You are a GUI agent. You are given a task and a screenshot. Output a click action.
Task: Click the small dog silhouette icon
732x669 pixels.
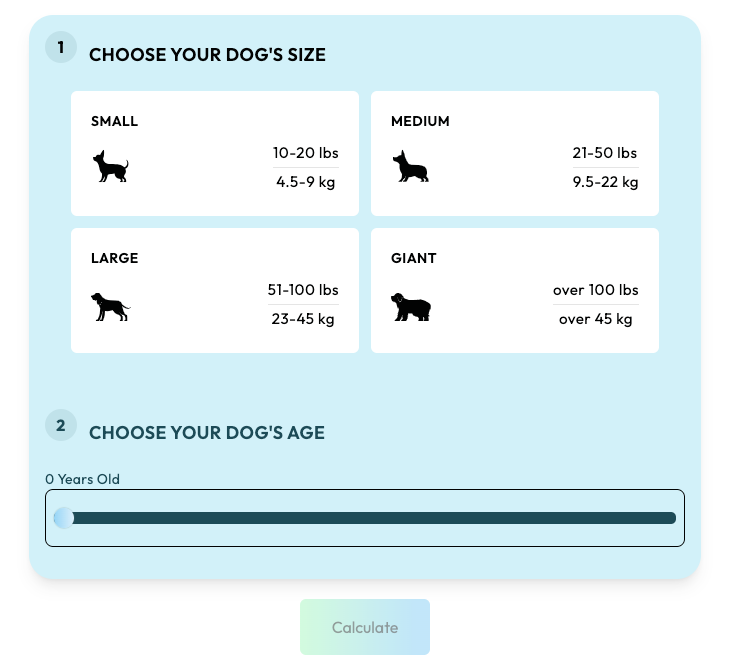111,166
